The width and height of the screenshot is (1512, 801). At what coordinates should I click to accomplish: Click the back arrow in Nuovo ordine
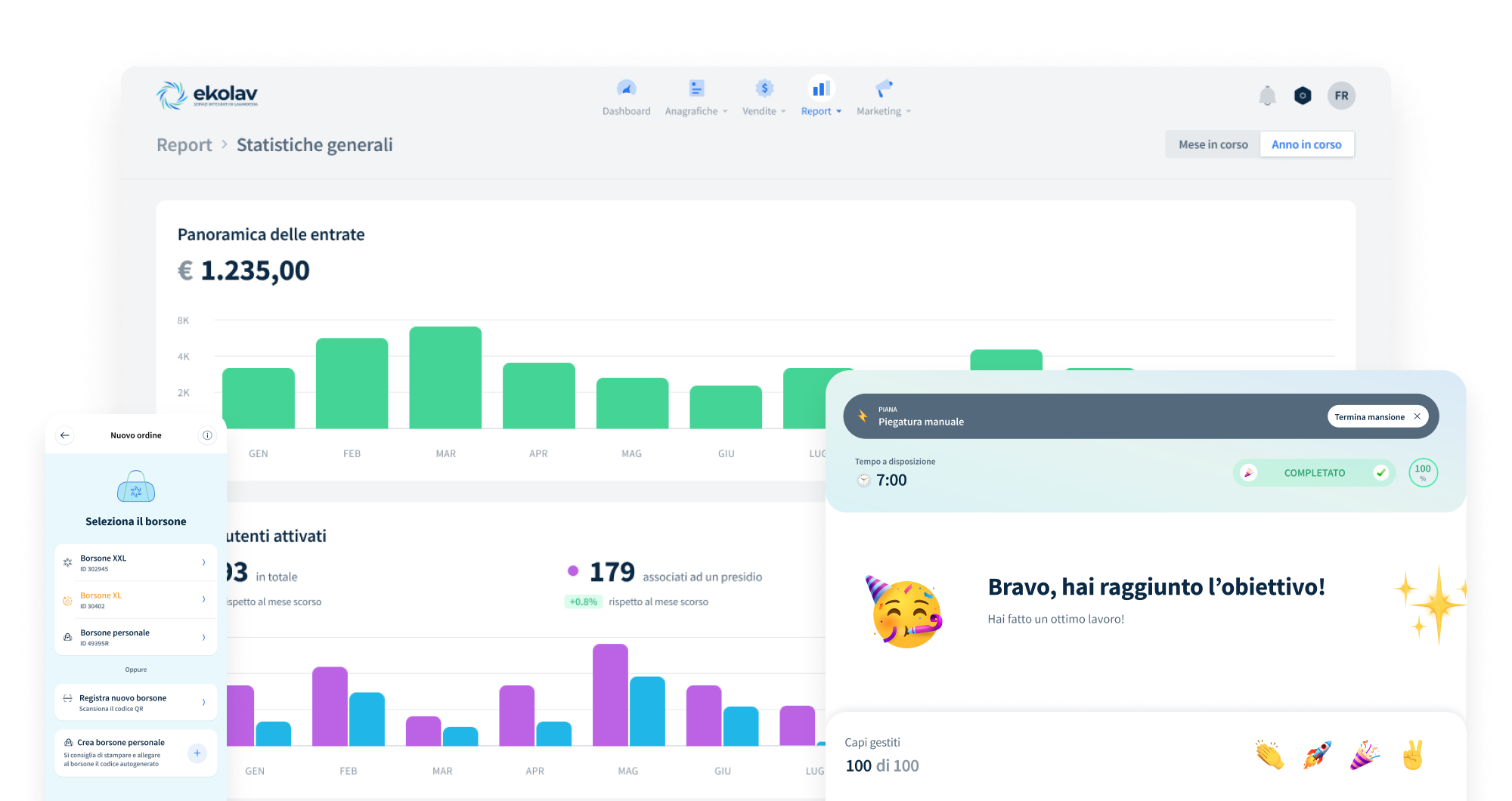(65, 435)
